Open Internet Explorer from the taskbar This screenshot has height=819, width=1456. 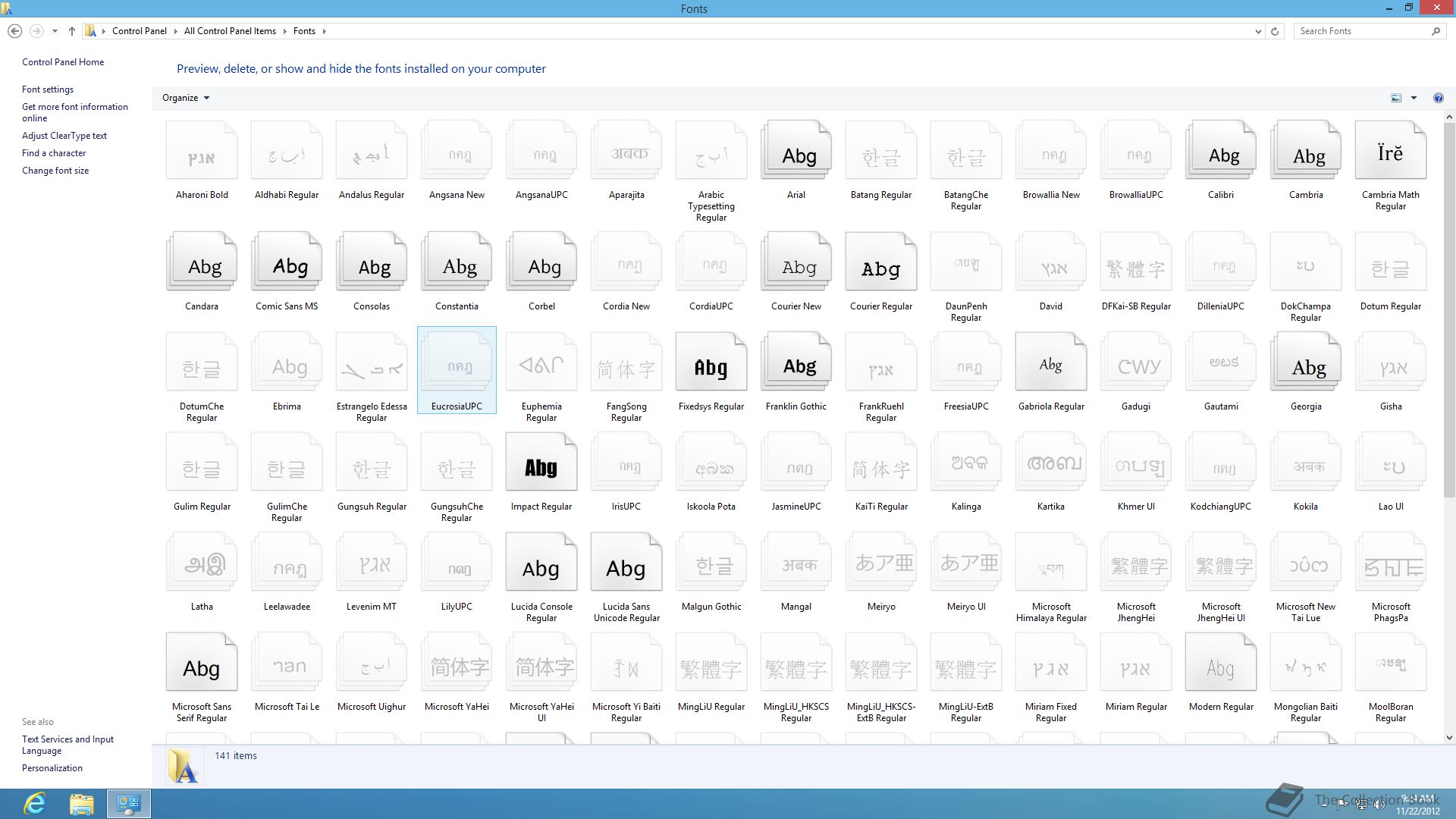[35, 804]
